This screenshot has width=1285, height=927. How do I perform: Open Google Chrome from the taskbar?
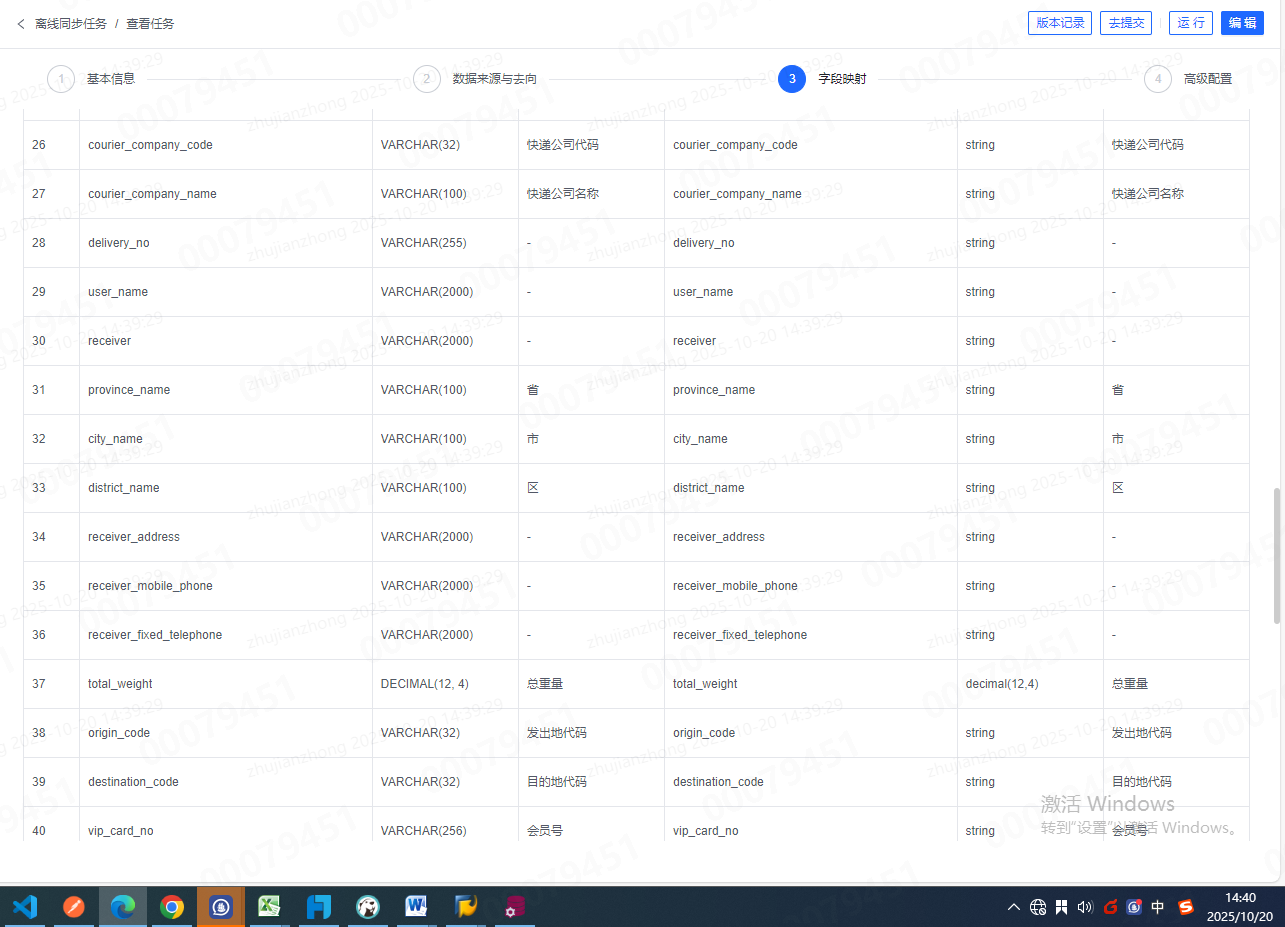[x=172, y=907]
